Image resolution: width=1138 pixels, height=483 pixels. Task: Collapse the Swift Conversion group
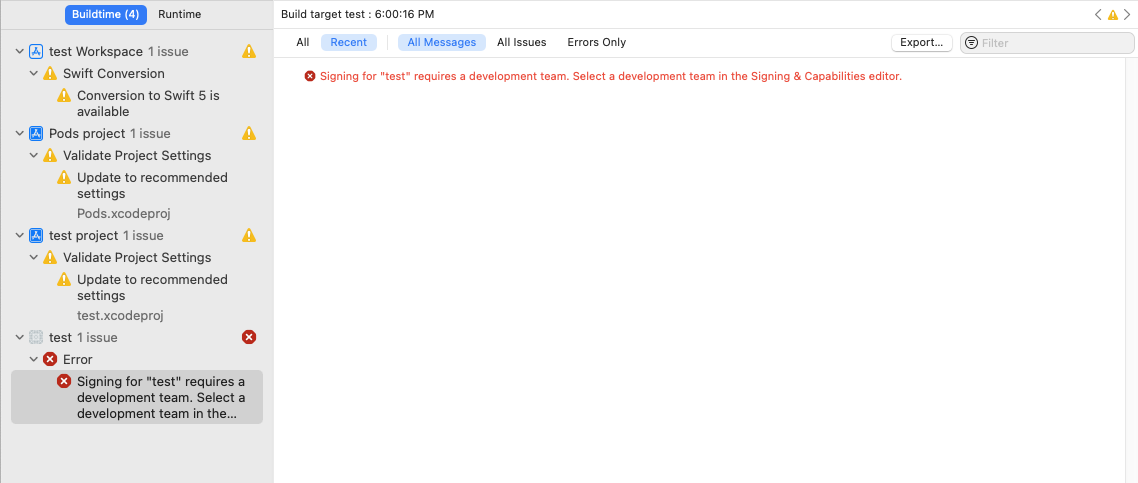tap(33, 73)
